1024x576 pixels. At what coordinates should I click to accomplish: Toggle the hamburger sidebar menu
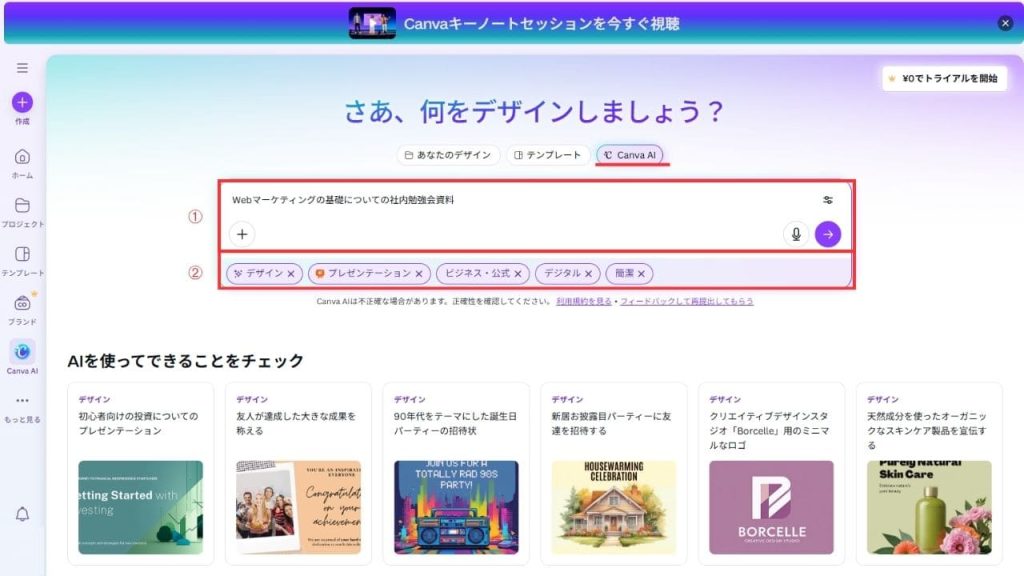click(22, 68)
